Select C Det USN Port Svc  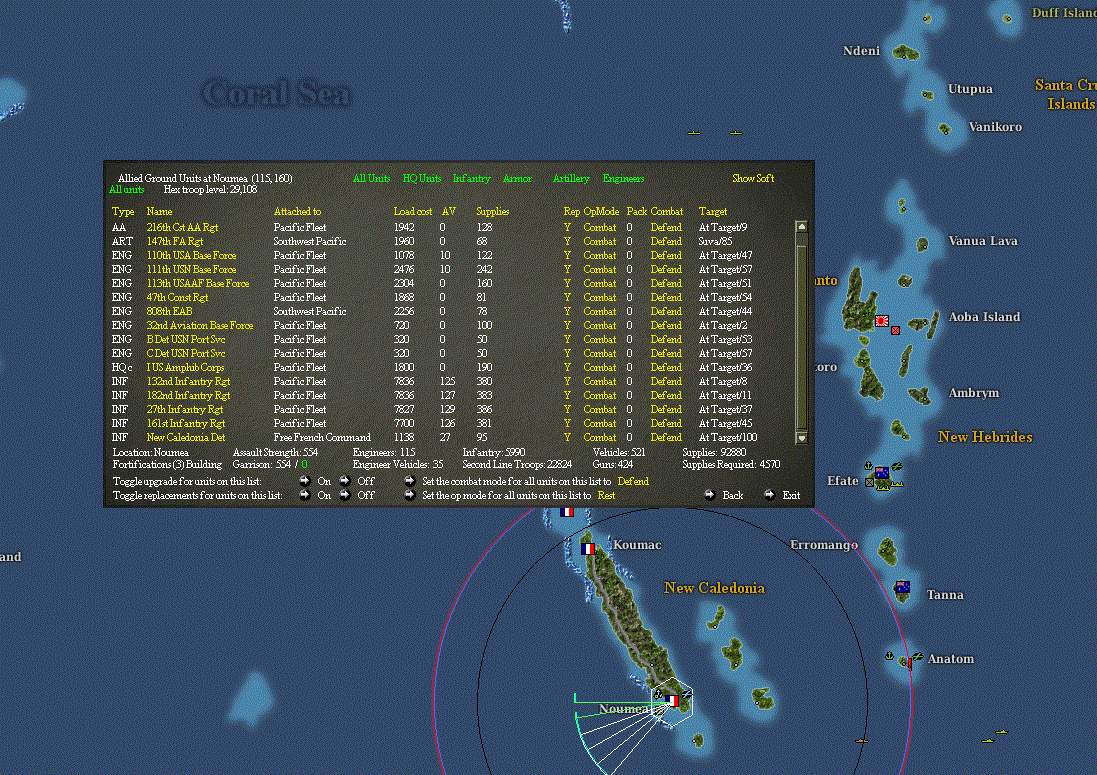tap(185, 353)
